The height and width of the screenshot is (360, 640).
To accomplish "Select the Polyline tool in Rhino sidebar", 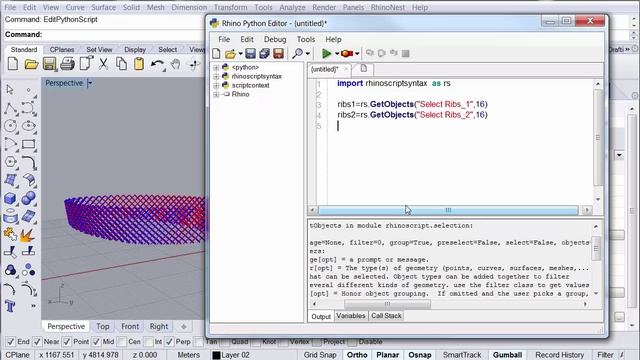I will point(11,109).
